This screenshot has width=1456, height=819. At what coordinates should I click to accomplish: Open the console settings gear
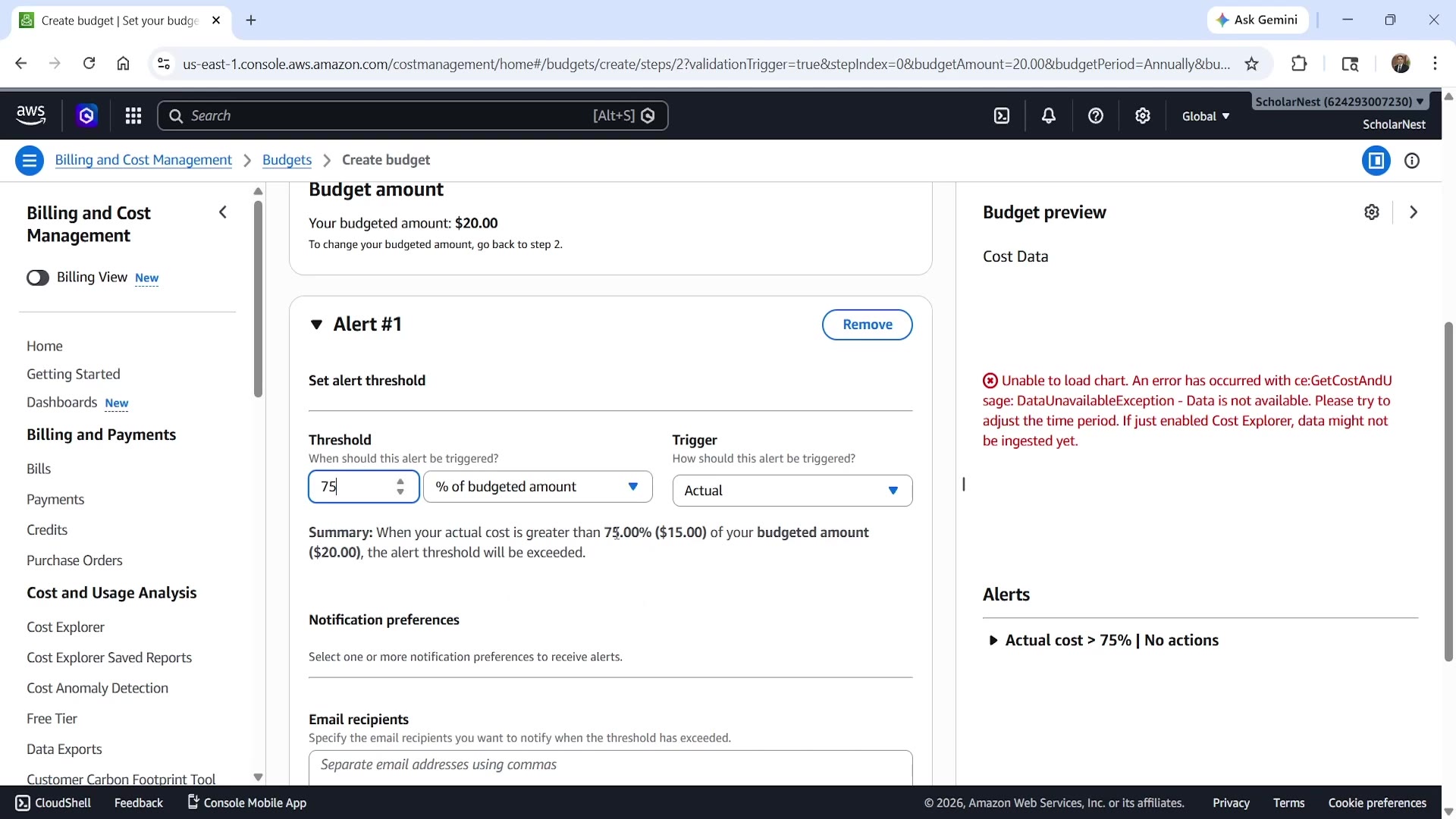(x=1143, y=115)
